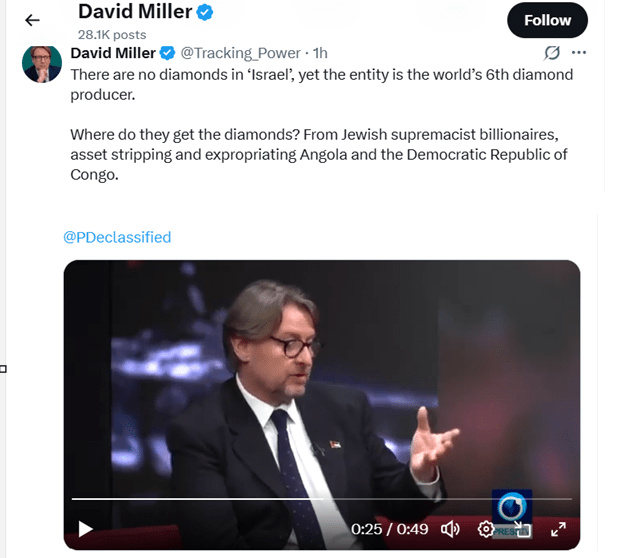
Task: Open the post's three-dot more menu
Action: click(x=578, y=53)
